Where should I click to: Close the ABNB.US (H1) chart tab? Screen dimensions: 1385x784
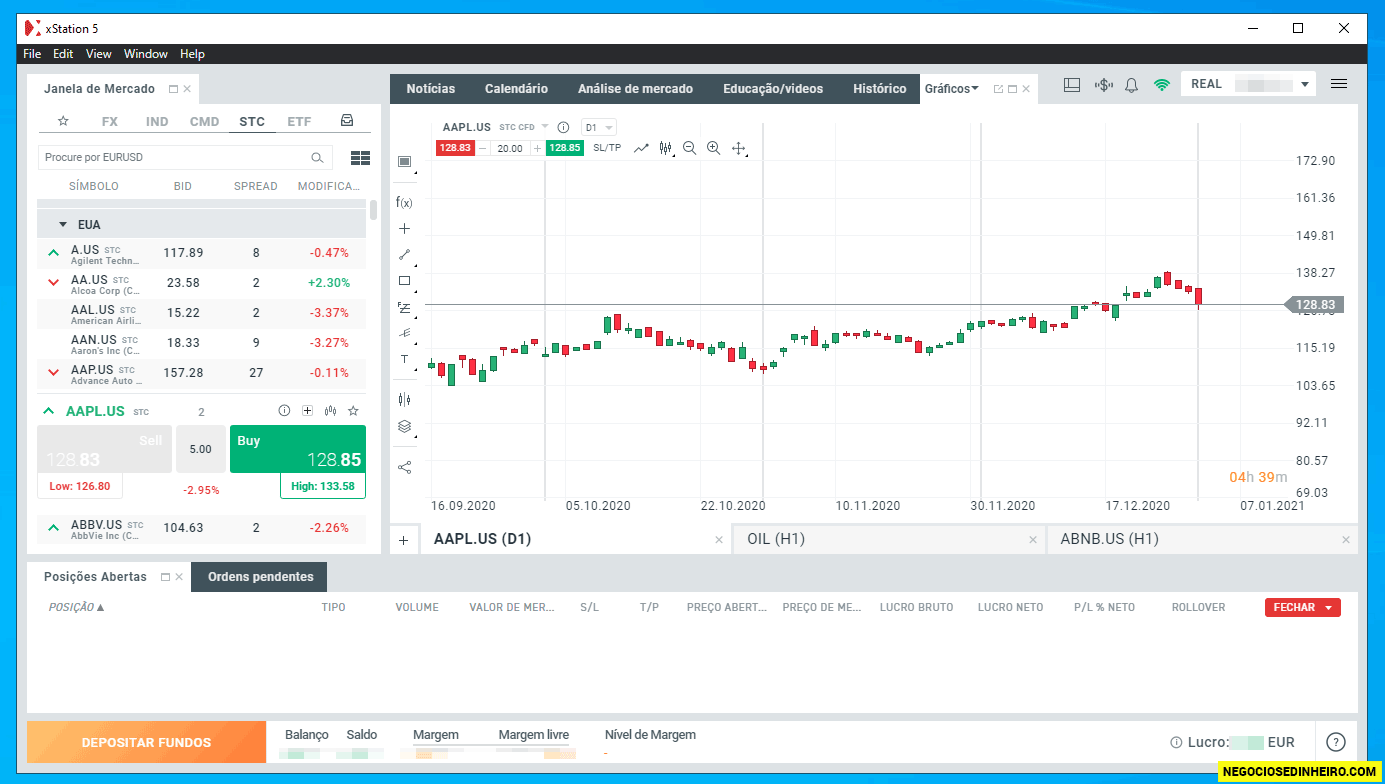(x=1348, y=540)
